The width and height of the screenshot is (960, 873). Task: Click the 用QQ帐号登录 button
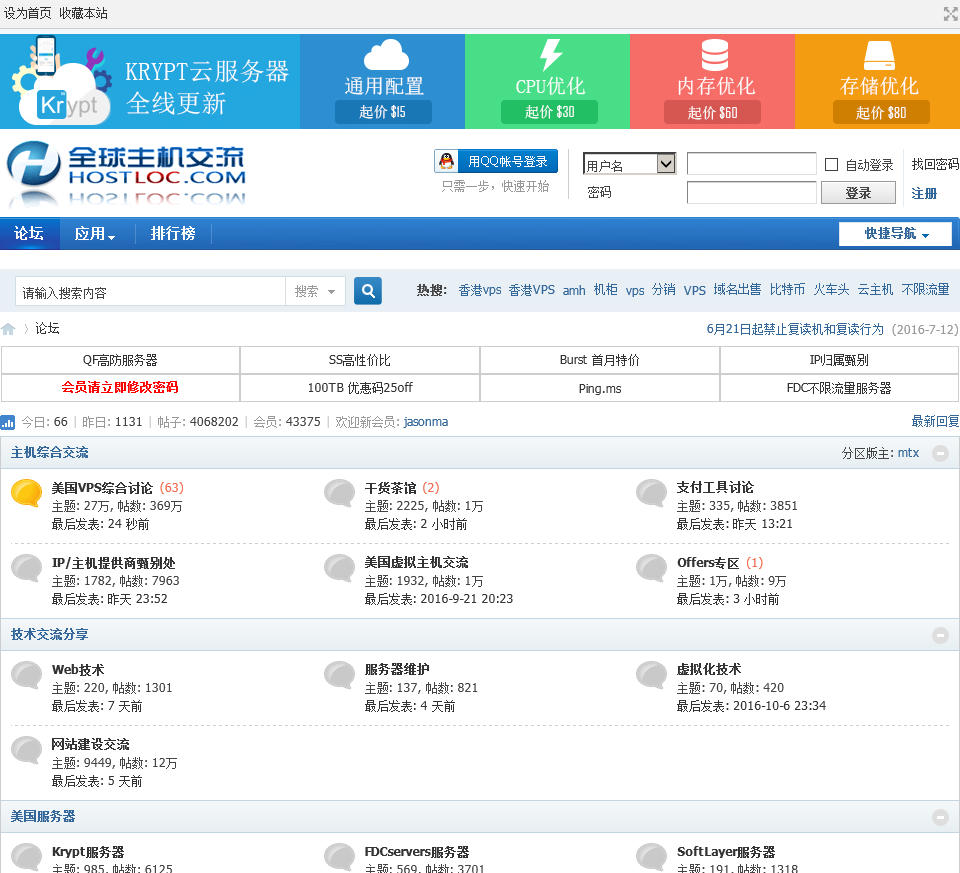pyautogui.click(x=496, y=162)
